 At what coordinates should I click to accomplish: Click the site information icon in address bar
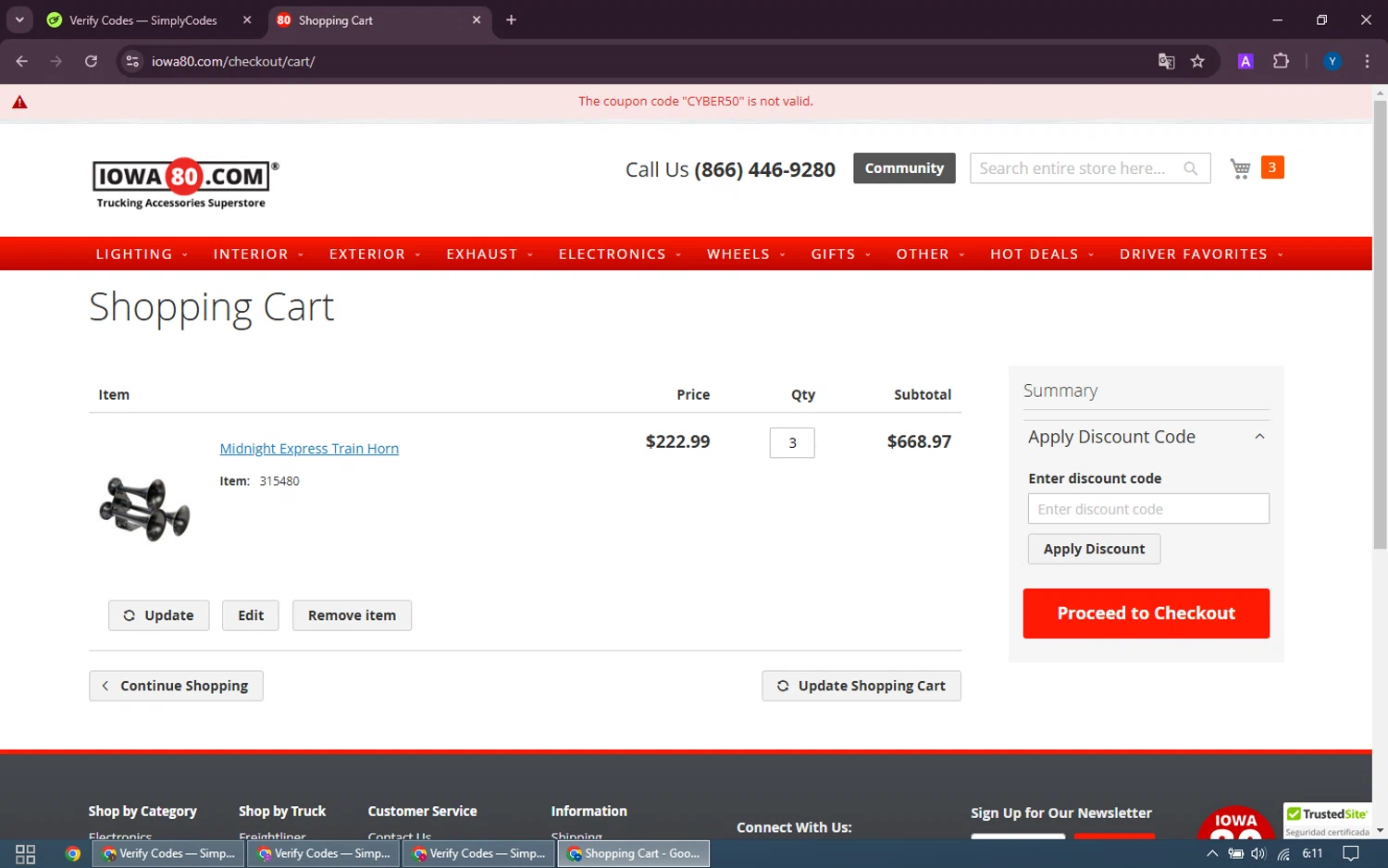132,61
